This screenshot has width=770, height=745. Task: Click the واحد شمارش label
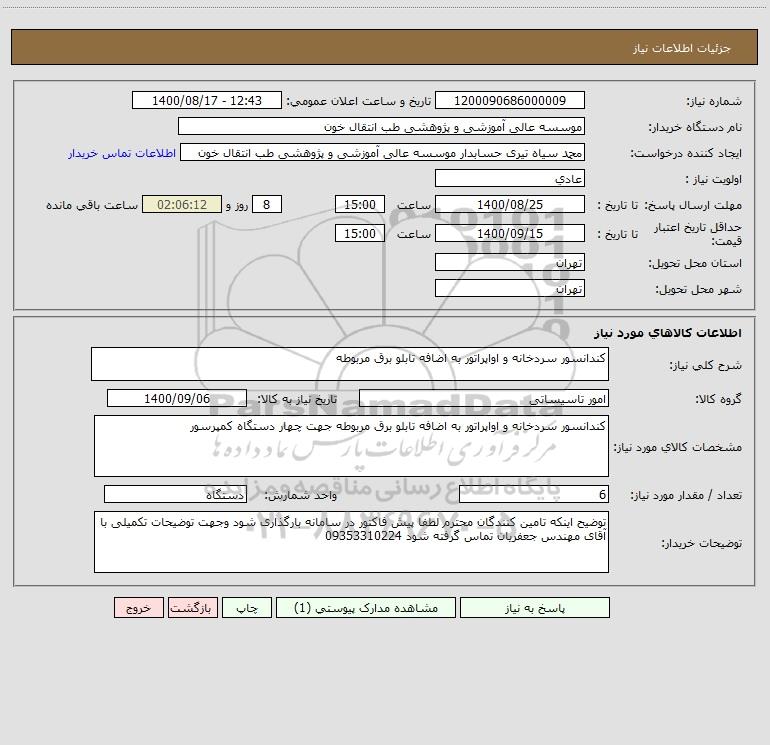pyautogui.click(x=301, y=496)
